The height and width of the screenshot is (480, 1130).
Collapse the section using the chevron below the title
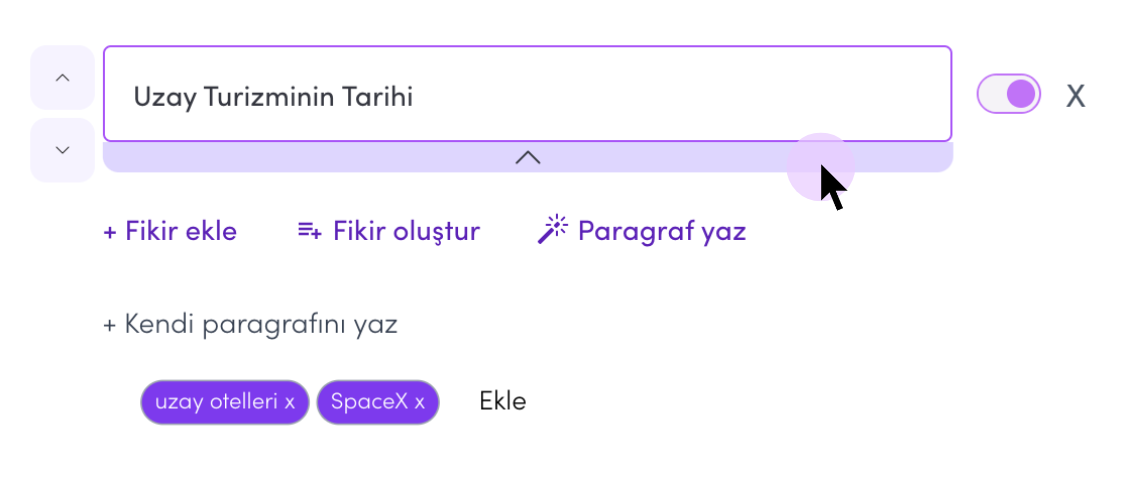click(528, 157)
